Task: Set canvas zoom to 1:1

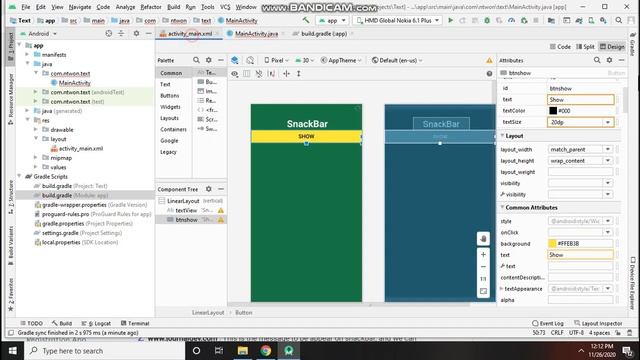Action: [483, 279]
